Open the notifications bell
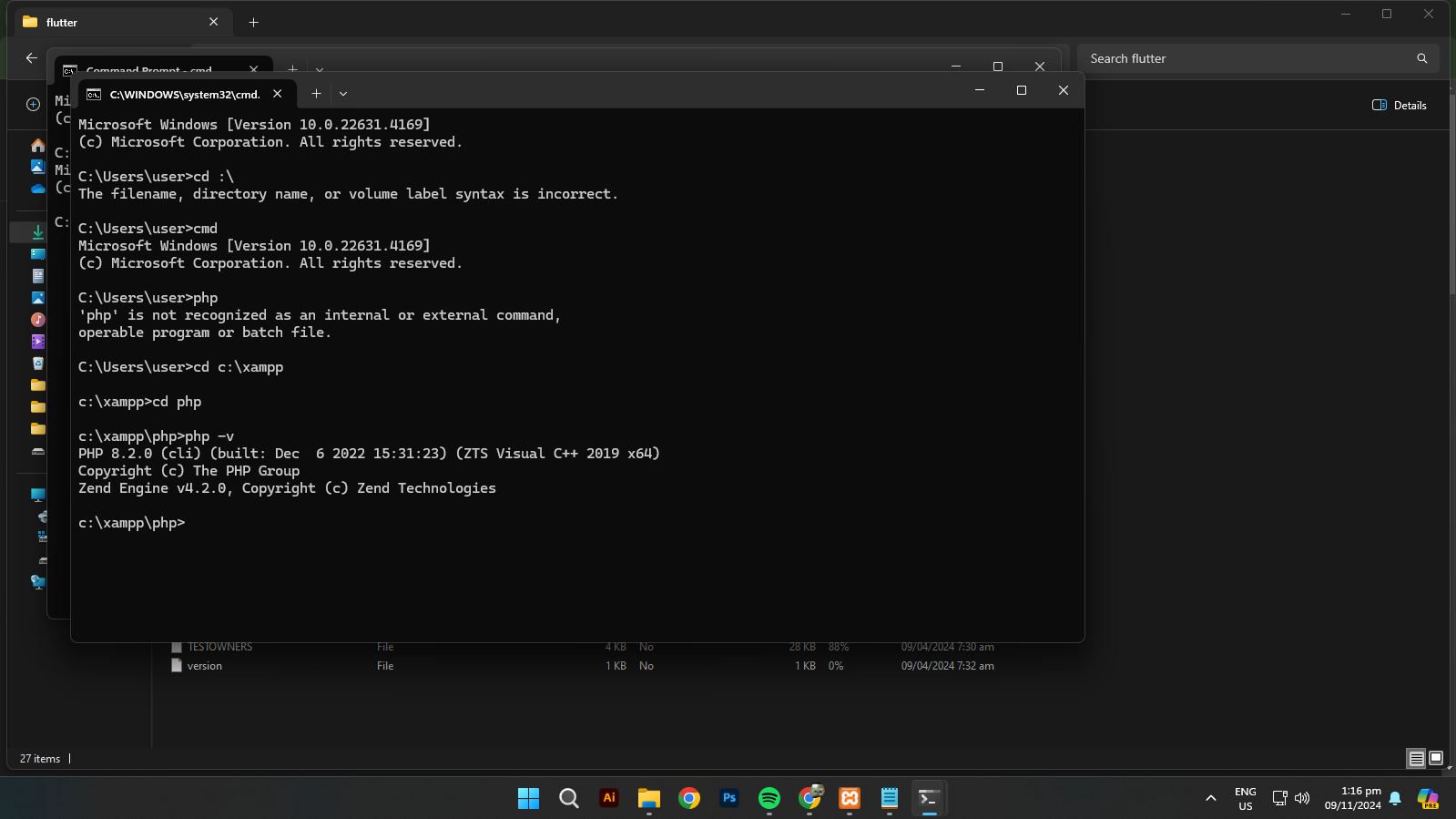The width and height of the screenshot is (1456, 819). point(1395,798)
